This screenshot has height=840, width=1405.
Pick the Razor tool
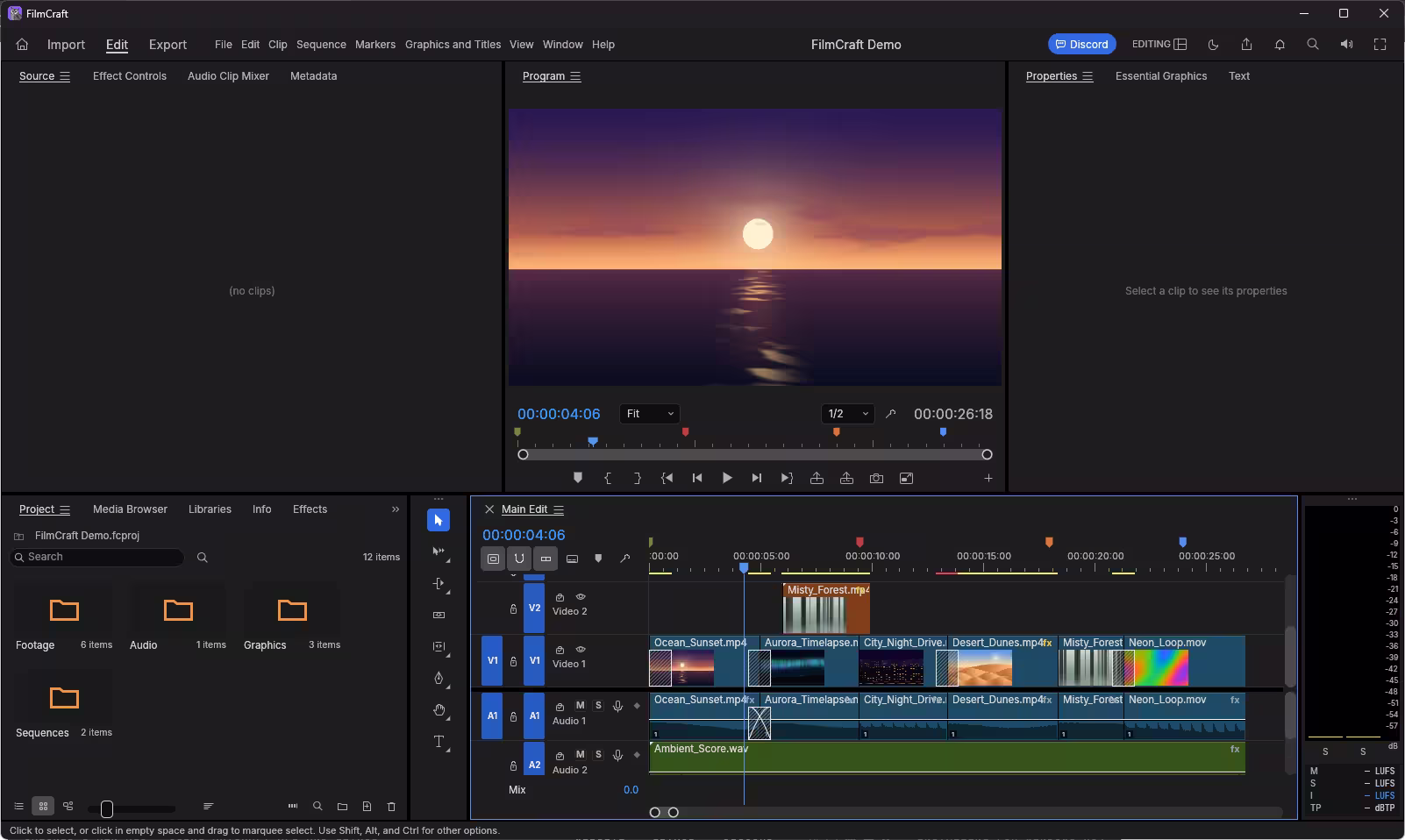click(x=439, y=616)
